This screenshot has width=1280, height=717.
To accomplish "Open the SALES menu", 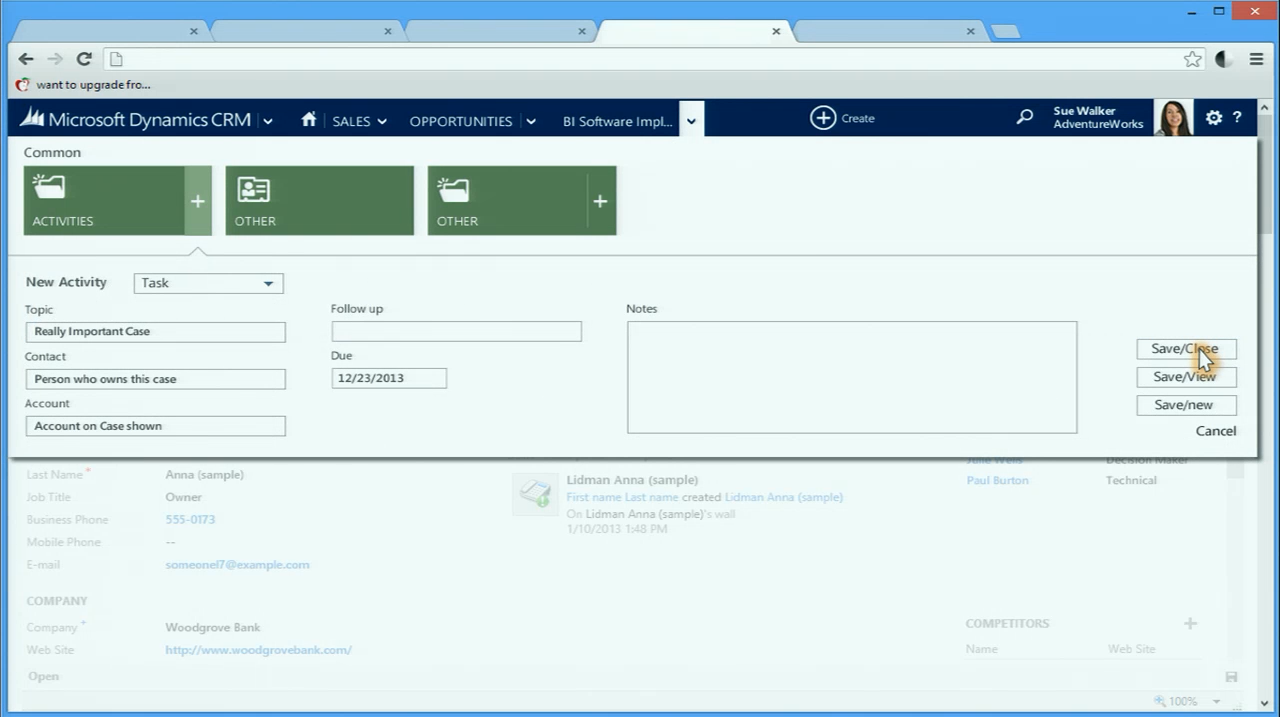I will [x=359, y=121].
